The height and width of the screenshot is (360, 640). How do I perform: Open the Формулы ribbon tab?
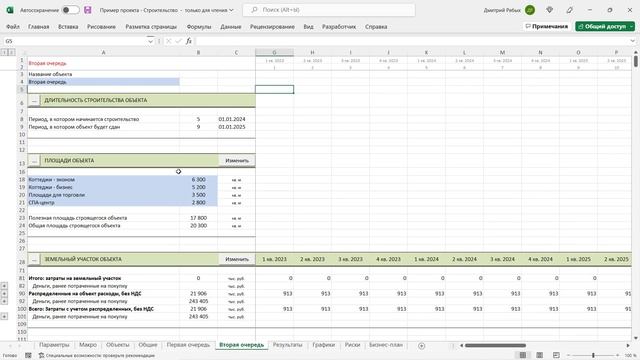[x=199, y=27]
